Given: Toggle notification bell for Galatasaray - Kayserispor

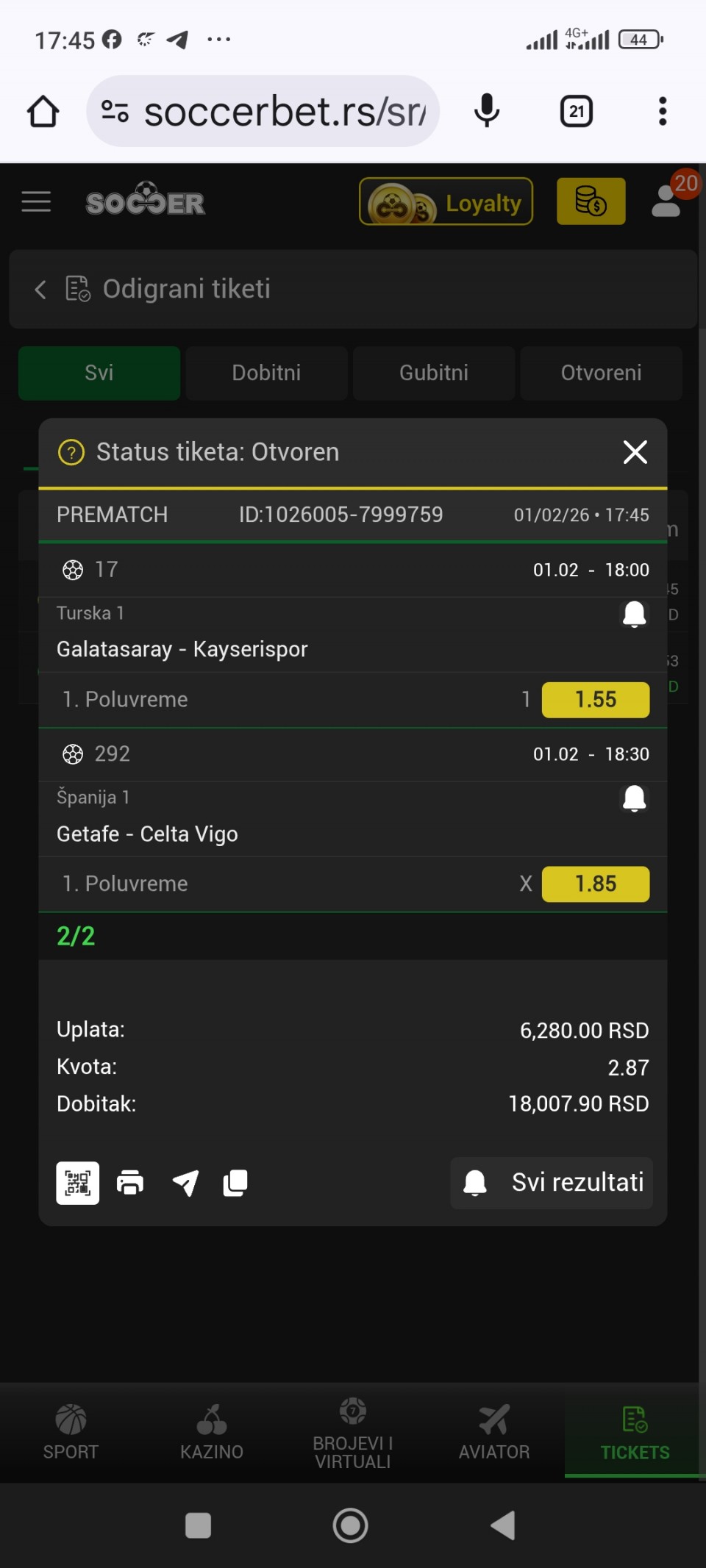Looking at the screenshot, I should tap(634, 614).
